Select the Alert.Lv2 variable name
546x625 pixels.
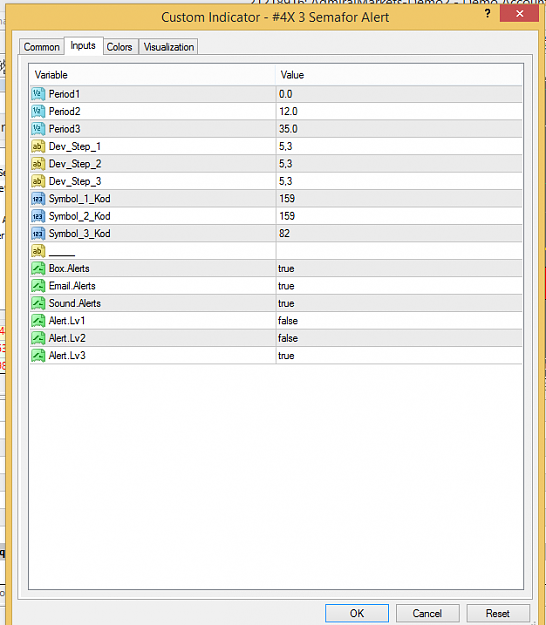click(x=67, y=338)
